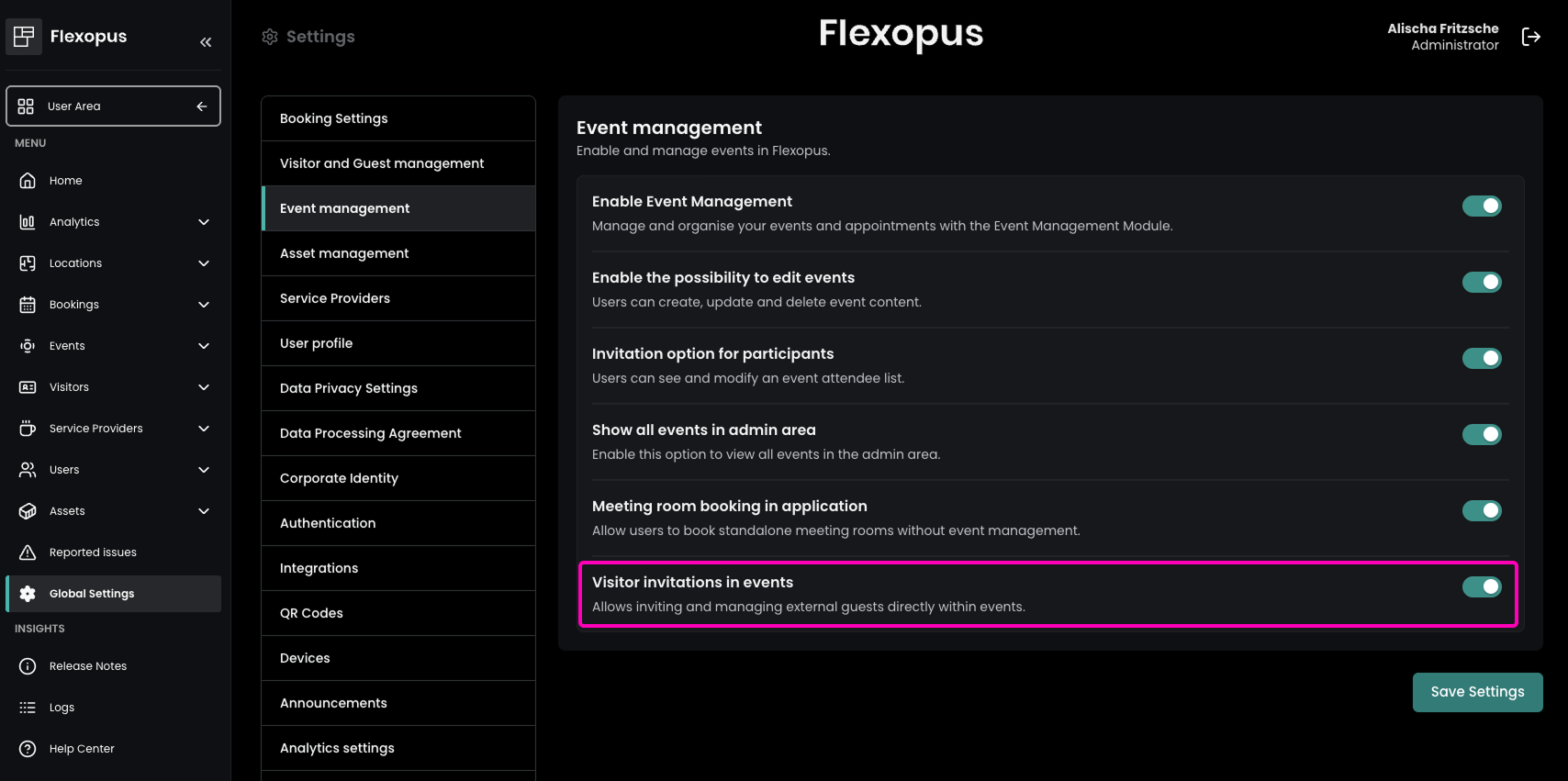Click the Flexopus logo icon
Screen dimensions: 1568x781
(x=24, y=37)
